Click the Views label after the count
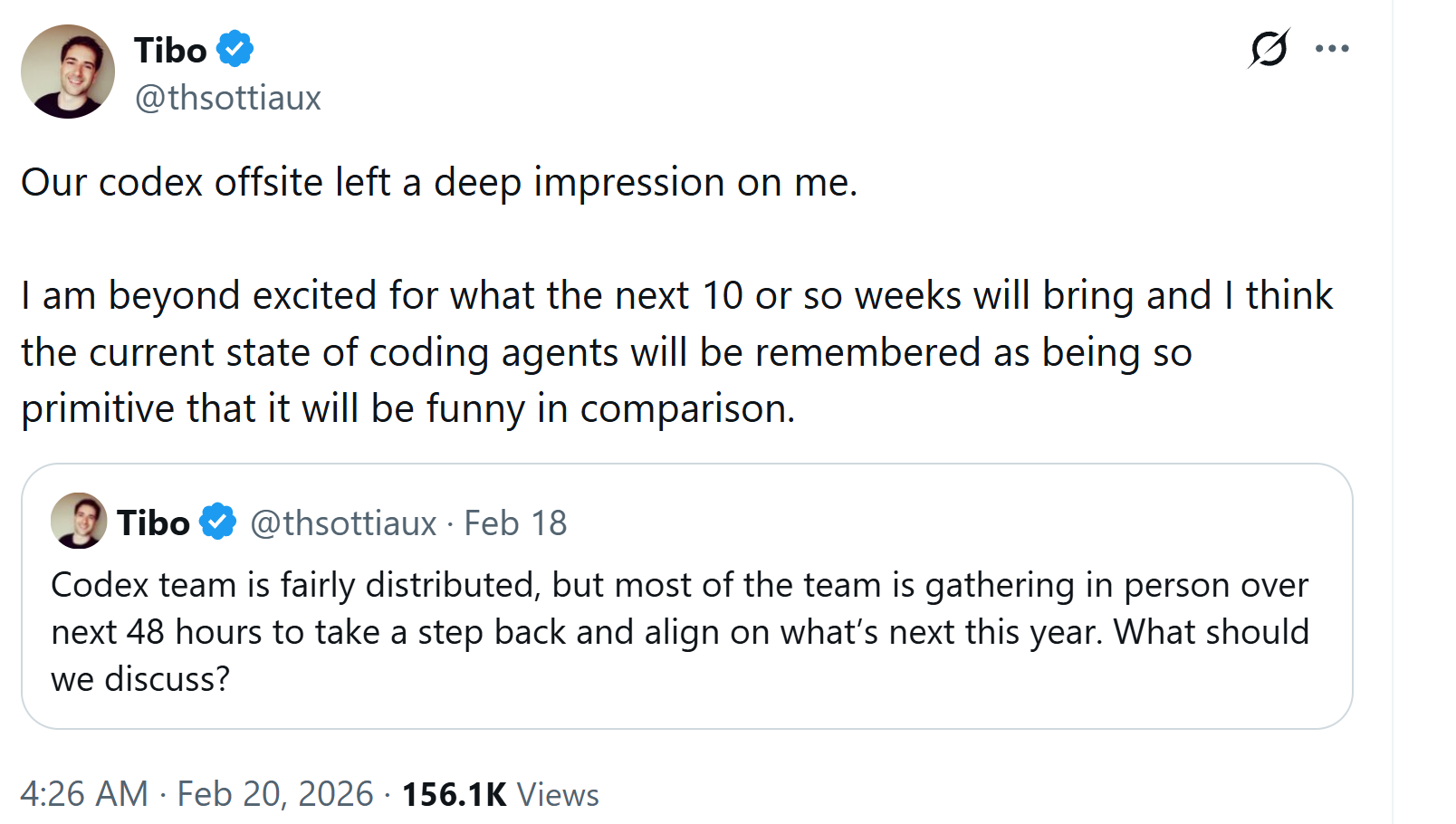Viewport: 1456px width, 824px height. [x=558, y=795]
